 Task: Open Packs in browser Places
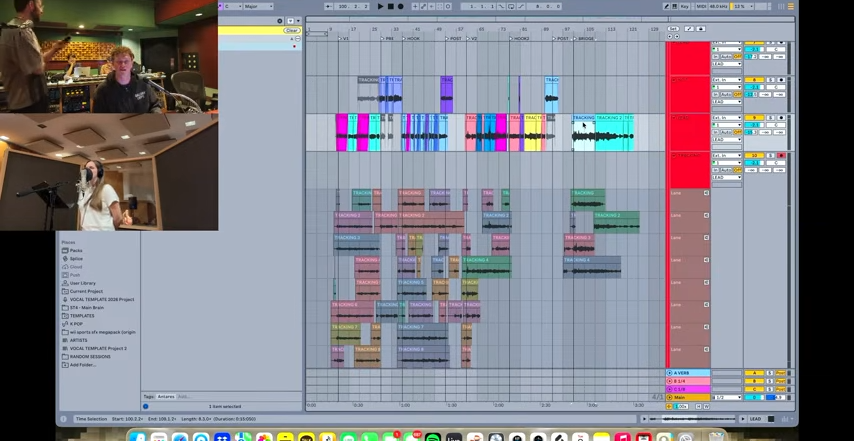pos(76,250)
